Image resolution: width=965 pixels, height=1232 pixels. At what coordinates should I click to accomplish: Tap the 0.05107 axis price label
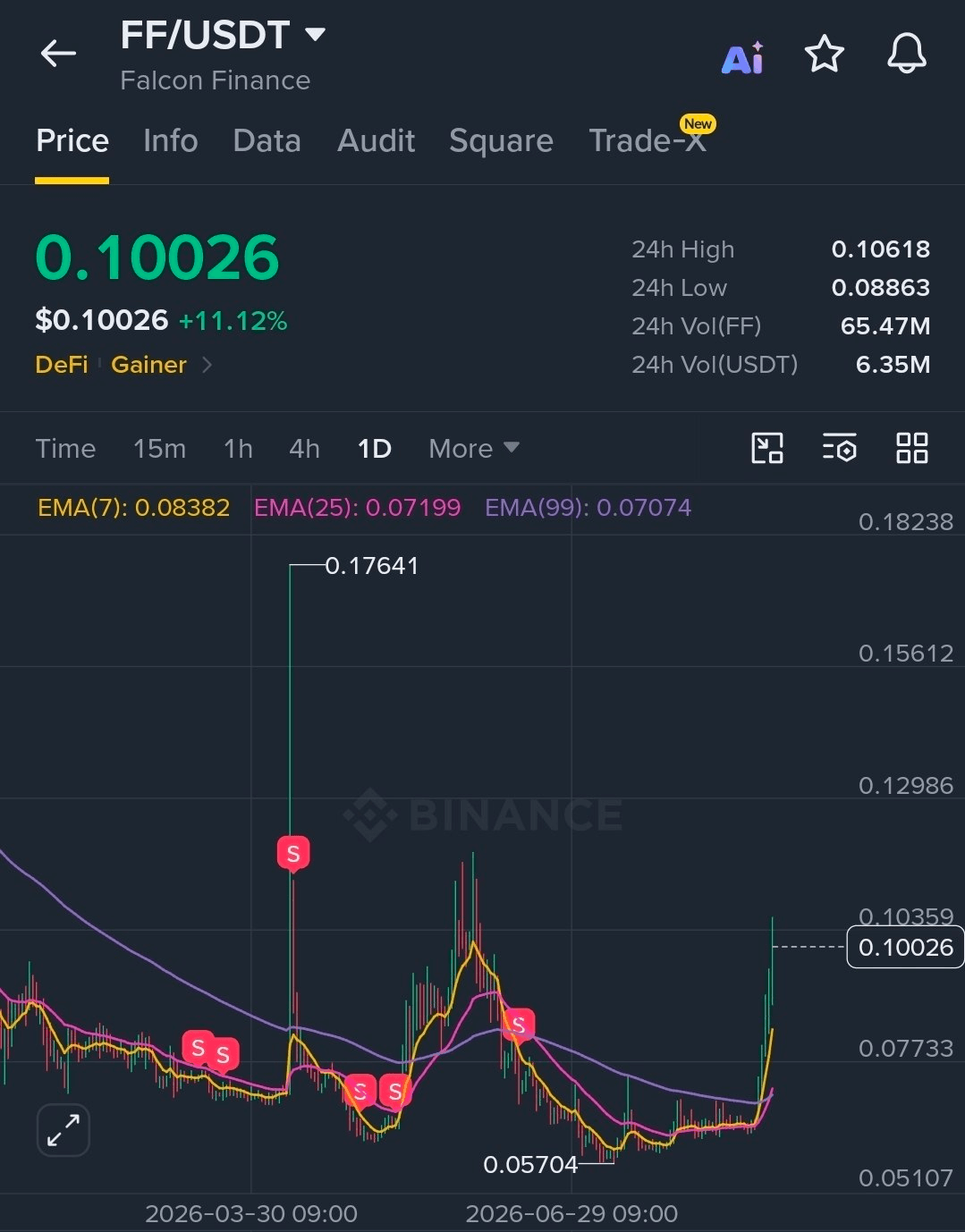coord(906,1178)
